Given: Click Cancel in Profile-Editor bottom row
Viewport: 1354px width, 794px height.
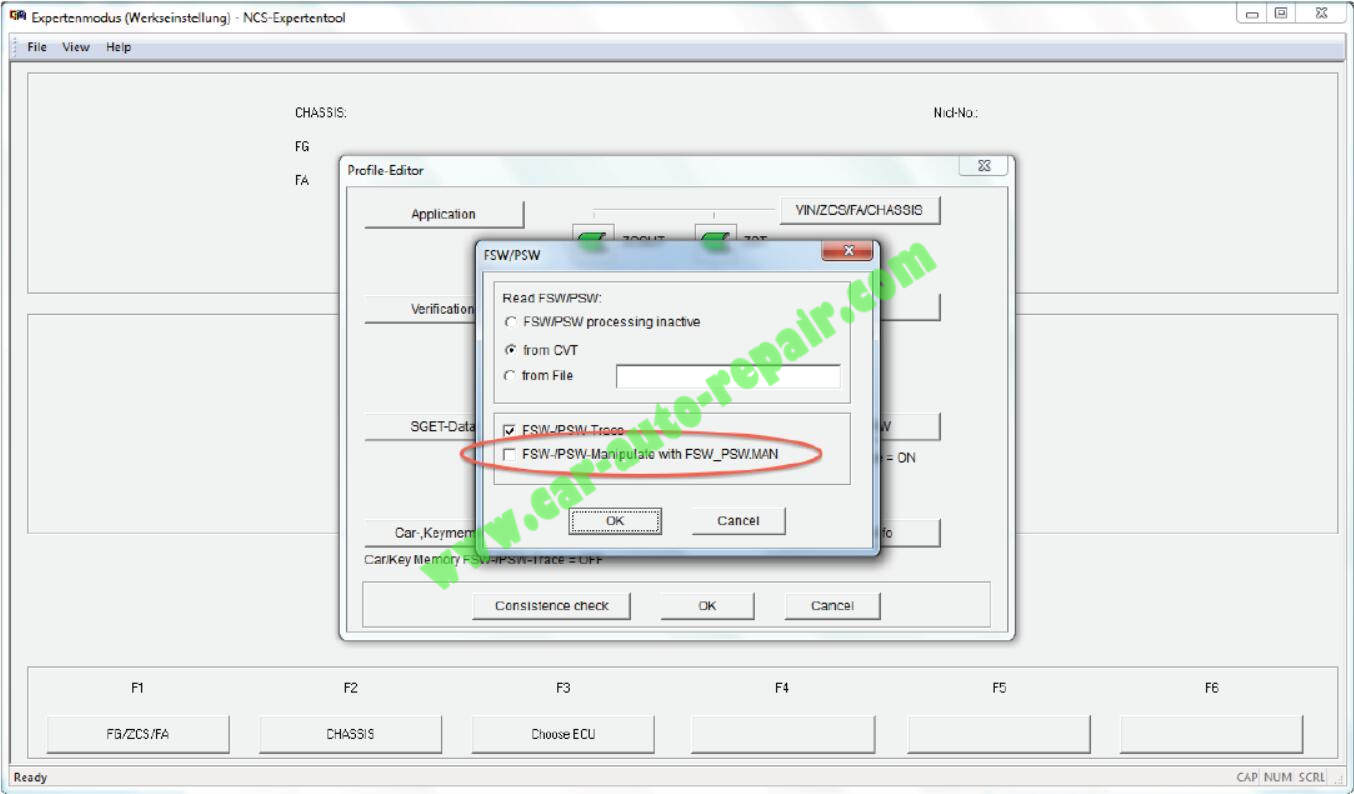Looking at the screenshot, I should (x=832, y=606).
